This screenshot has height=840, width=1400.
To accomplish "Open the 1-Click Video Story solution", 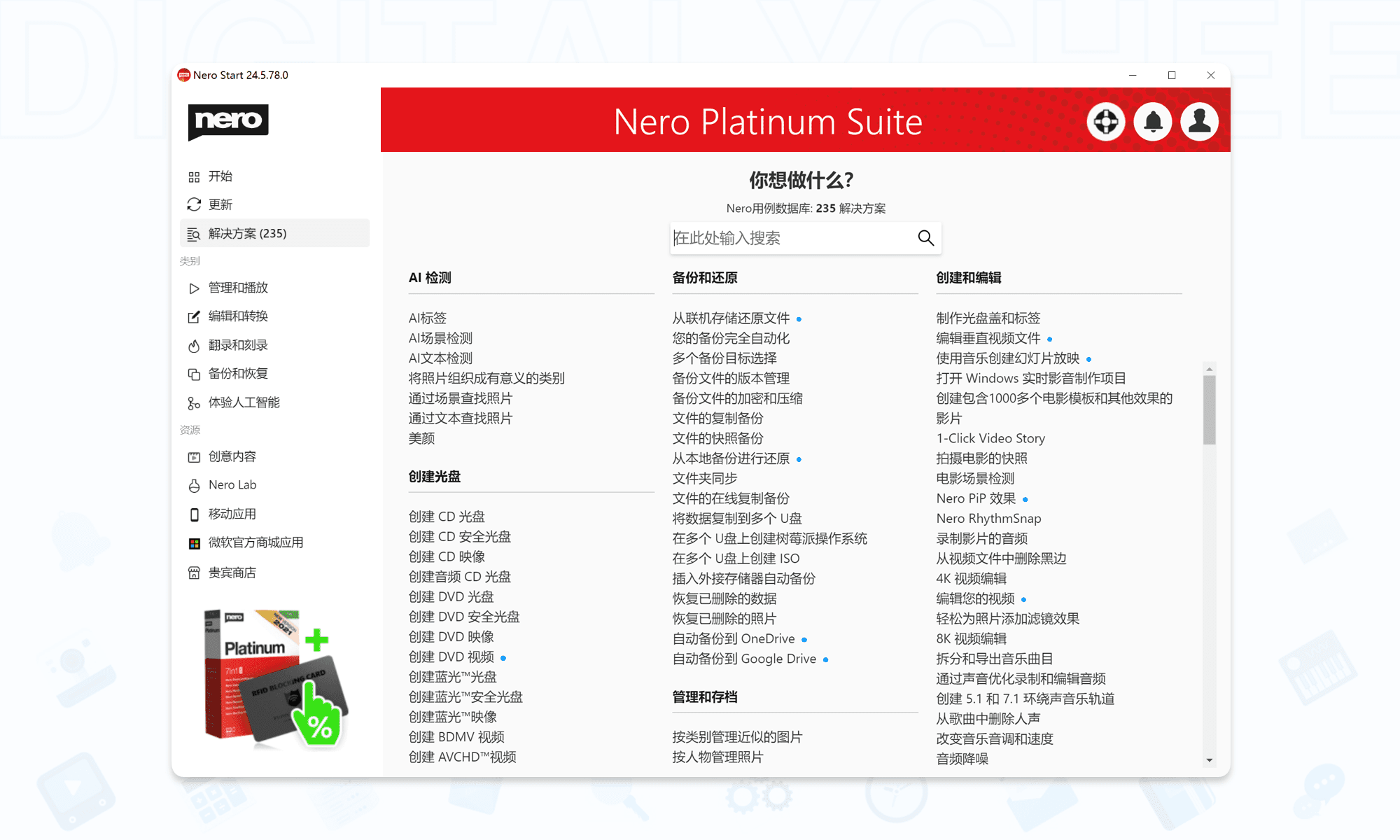I will [990, 438].
